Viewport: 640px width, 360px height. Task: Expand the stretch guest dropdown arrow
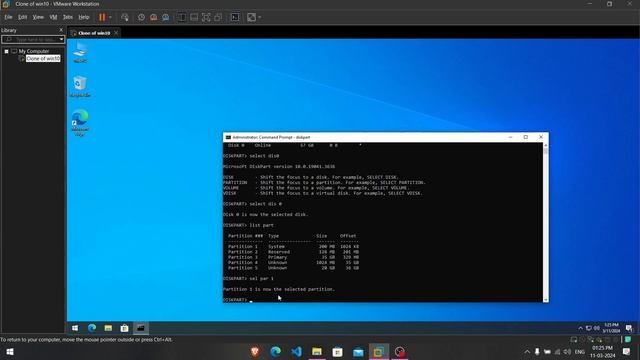(x=260, y=17)
